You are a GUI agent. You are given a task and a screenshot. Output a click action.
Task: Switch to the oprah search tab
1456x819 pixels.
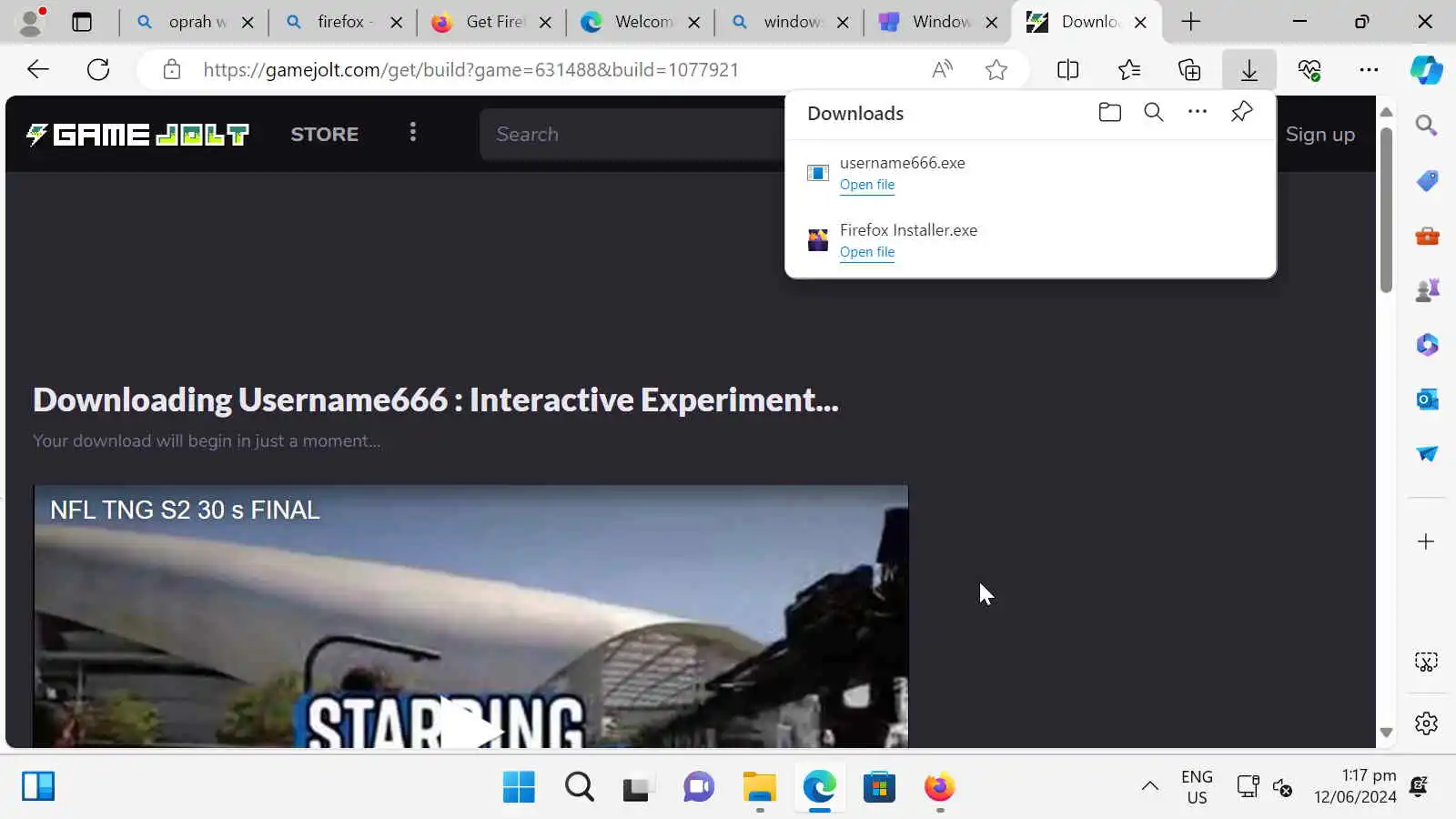pos(194,22)
